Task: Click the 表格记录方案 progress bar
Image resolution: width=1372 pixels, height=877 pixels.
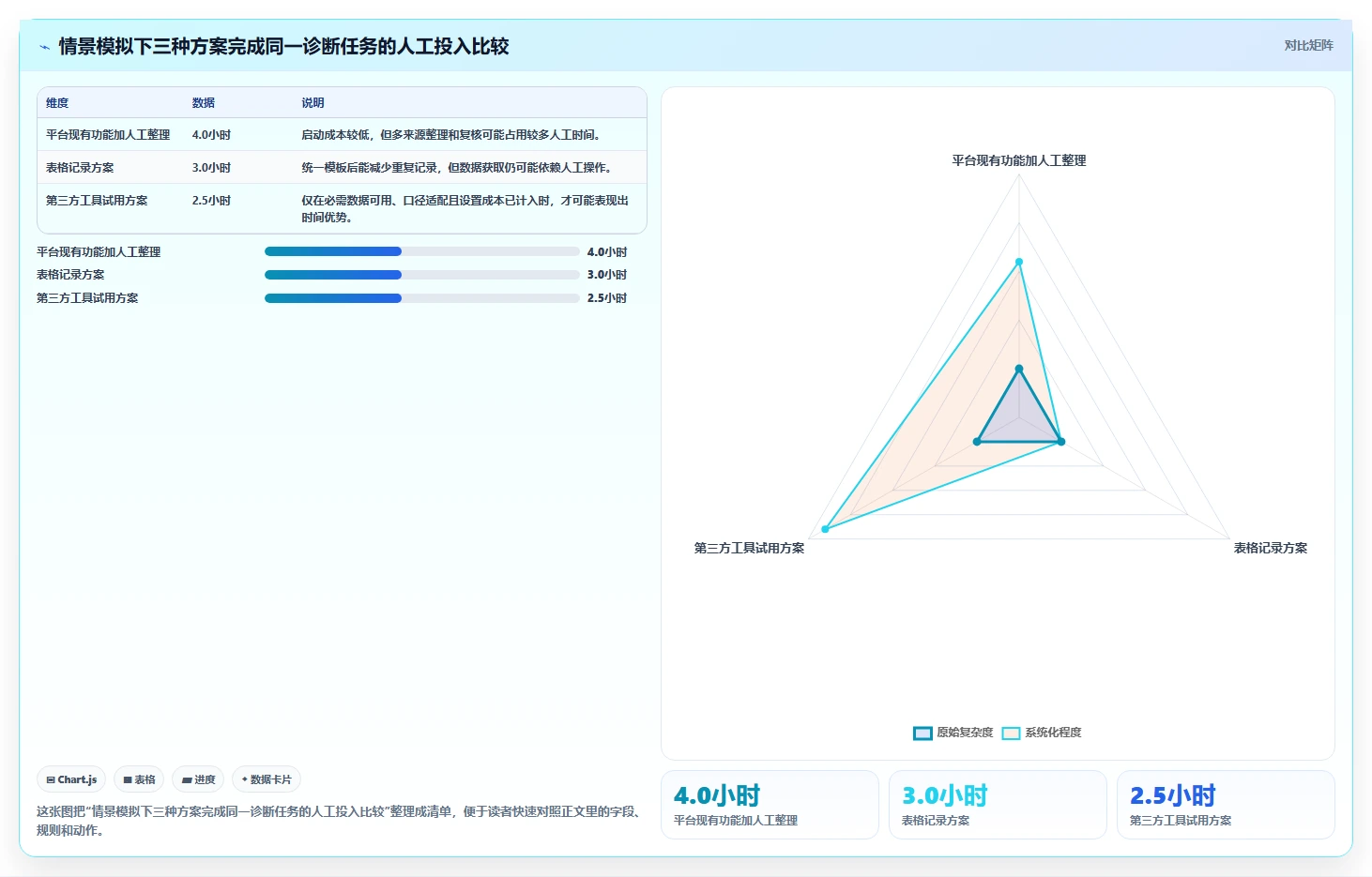Action: [x=421, y=275]
